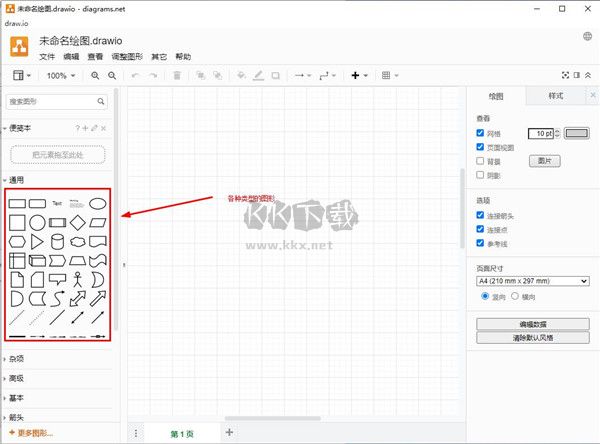
Task: Select the 横向 landscape radio button
Action: click(515, 296)
